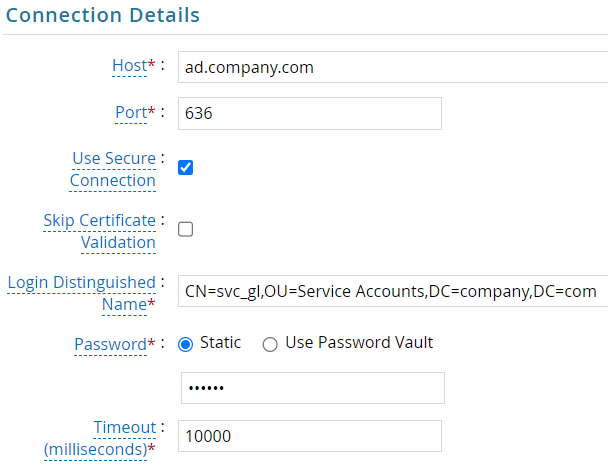Open the Login Distinguished label link
Screen dimensions: 608x469
pos(81,283)
